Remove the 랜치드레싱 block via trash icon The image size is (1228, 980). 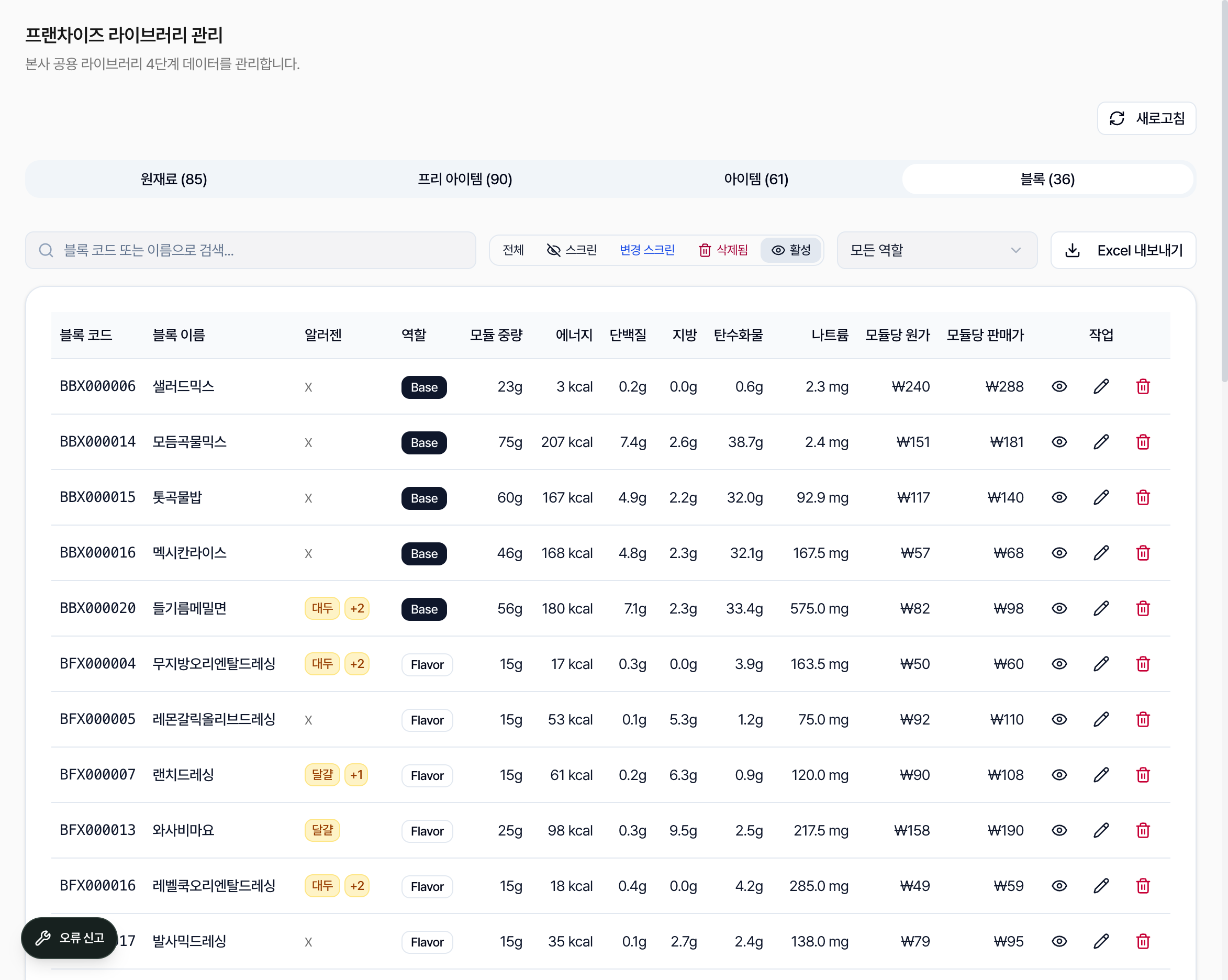coord(1143,775)
